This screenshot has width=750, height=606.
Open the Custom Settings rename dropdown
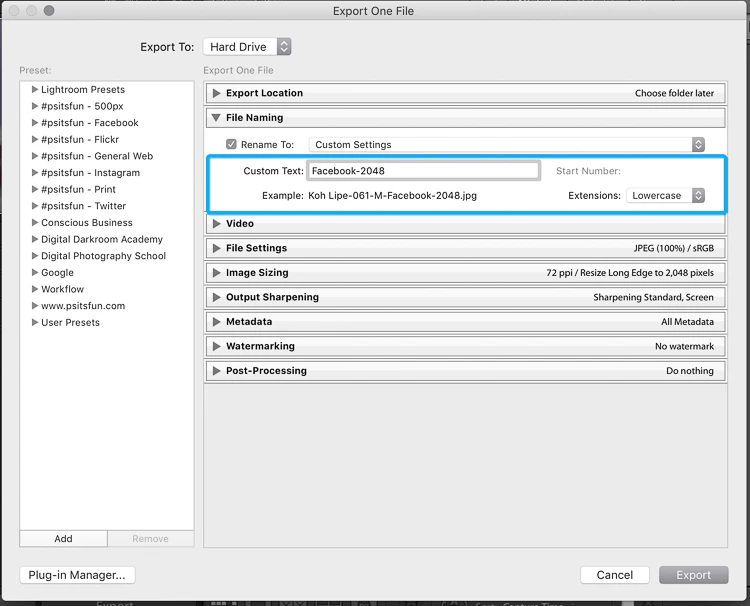pos(507,144)
